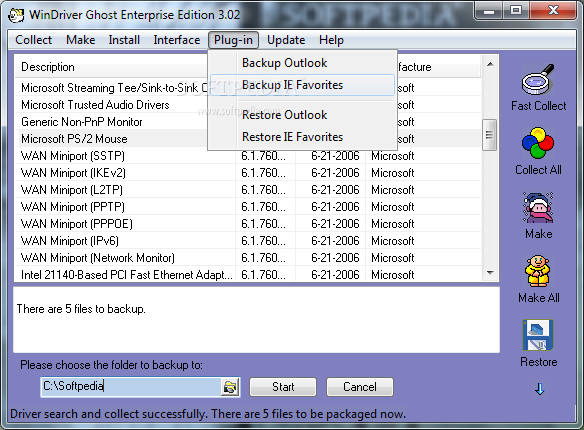584x430 pixels.
Task: Choose Restore Outlook menu entry
Action: [x=302, y=115]
